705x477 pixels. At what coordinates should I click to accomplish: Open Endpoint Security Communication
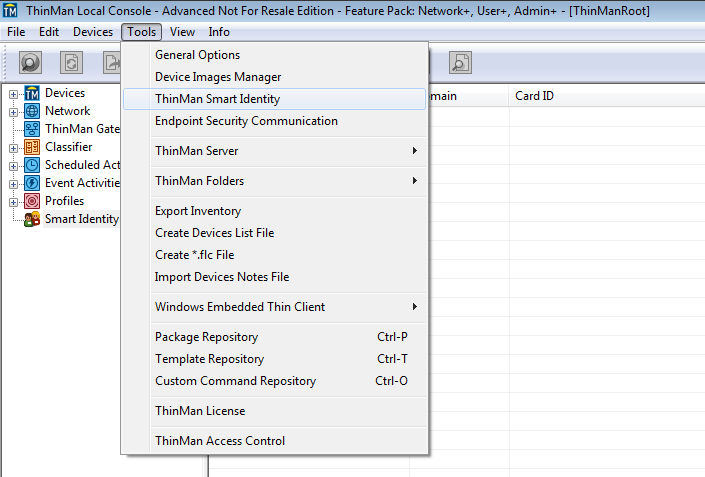(275, 121)
